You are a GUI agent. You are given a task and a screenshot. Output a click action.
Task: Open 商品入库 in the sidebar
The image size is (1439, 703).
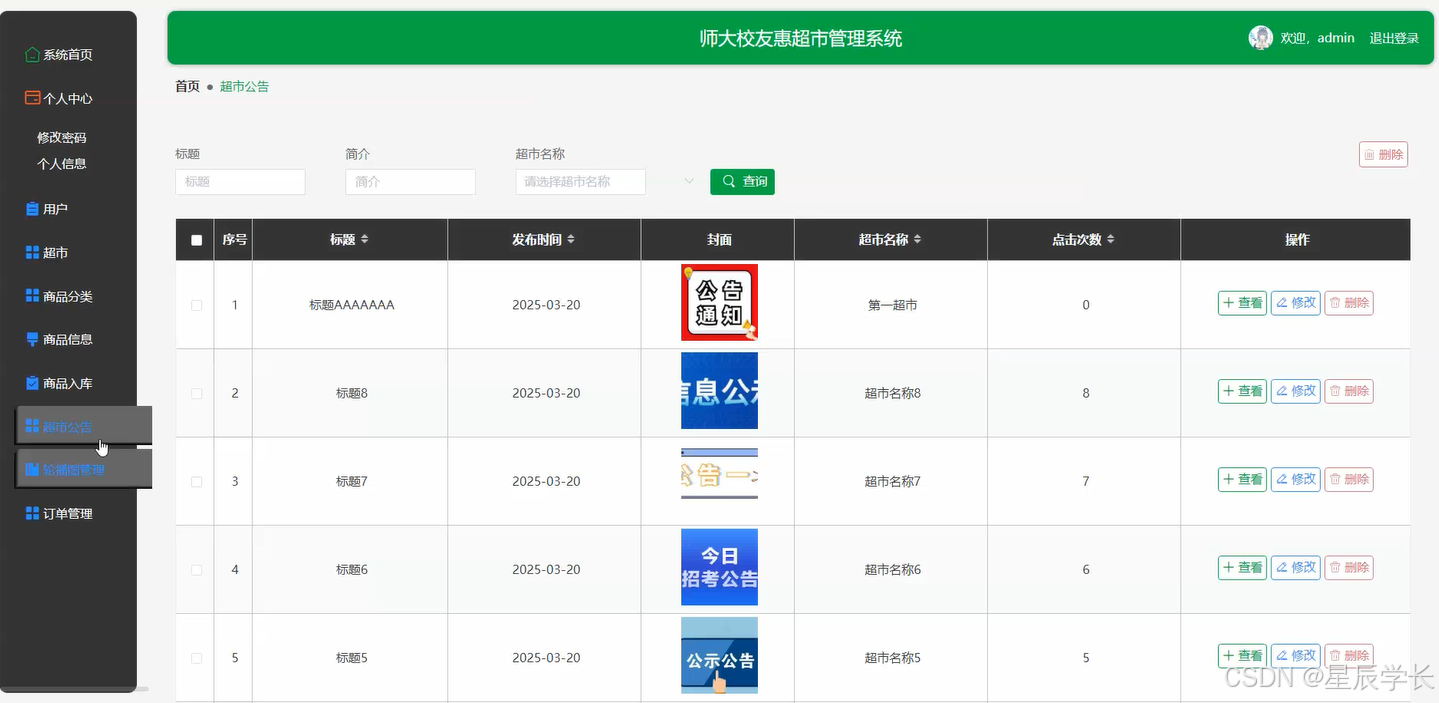coord(68,383)
